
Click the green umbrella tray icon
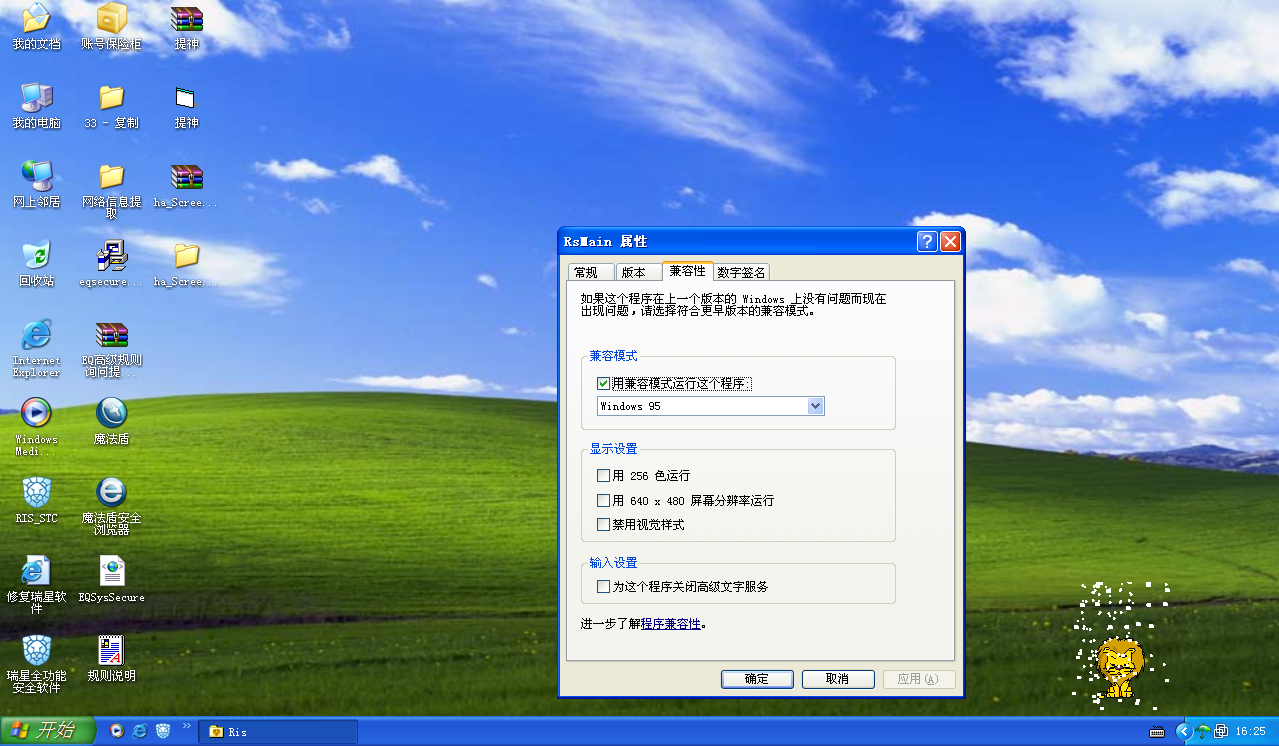tap(1203, 732)
